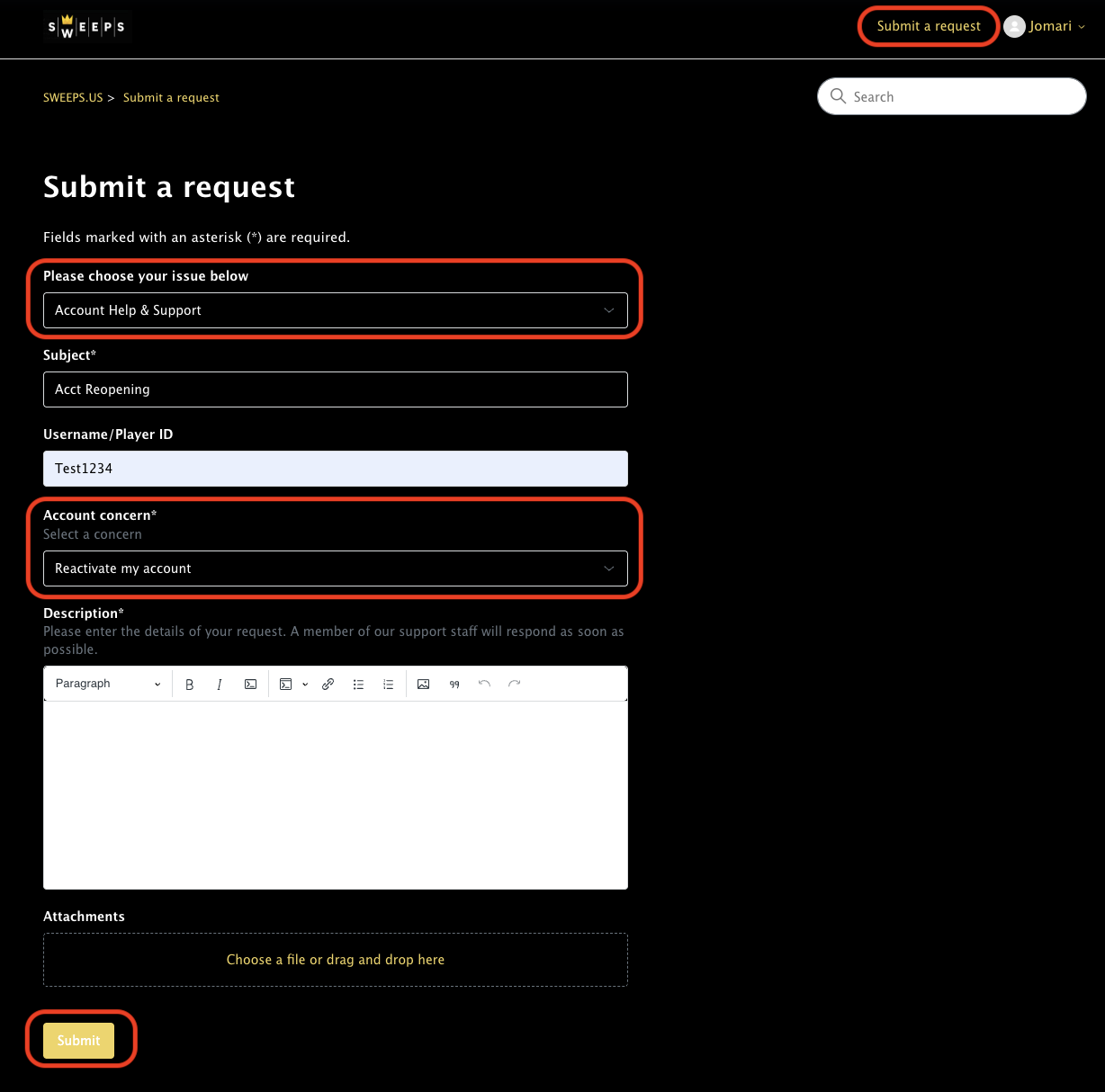Toggle bold formatting in the description editor
The height and width of the screenshot is (1092, 1105).
[x=190, y=684]
